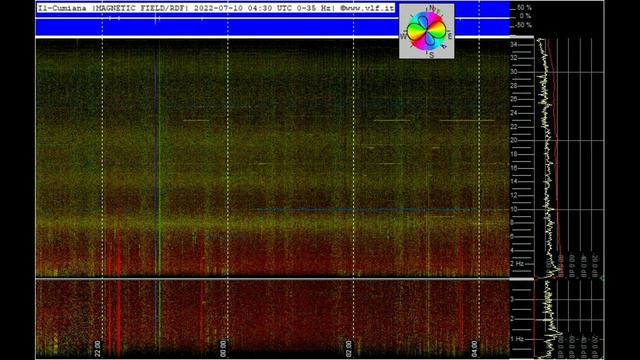This screenshot has width=640, height=360.
Task: Click the N letter on the compass
Action: 432,9
